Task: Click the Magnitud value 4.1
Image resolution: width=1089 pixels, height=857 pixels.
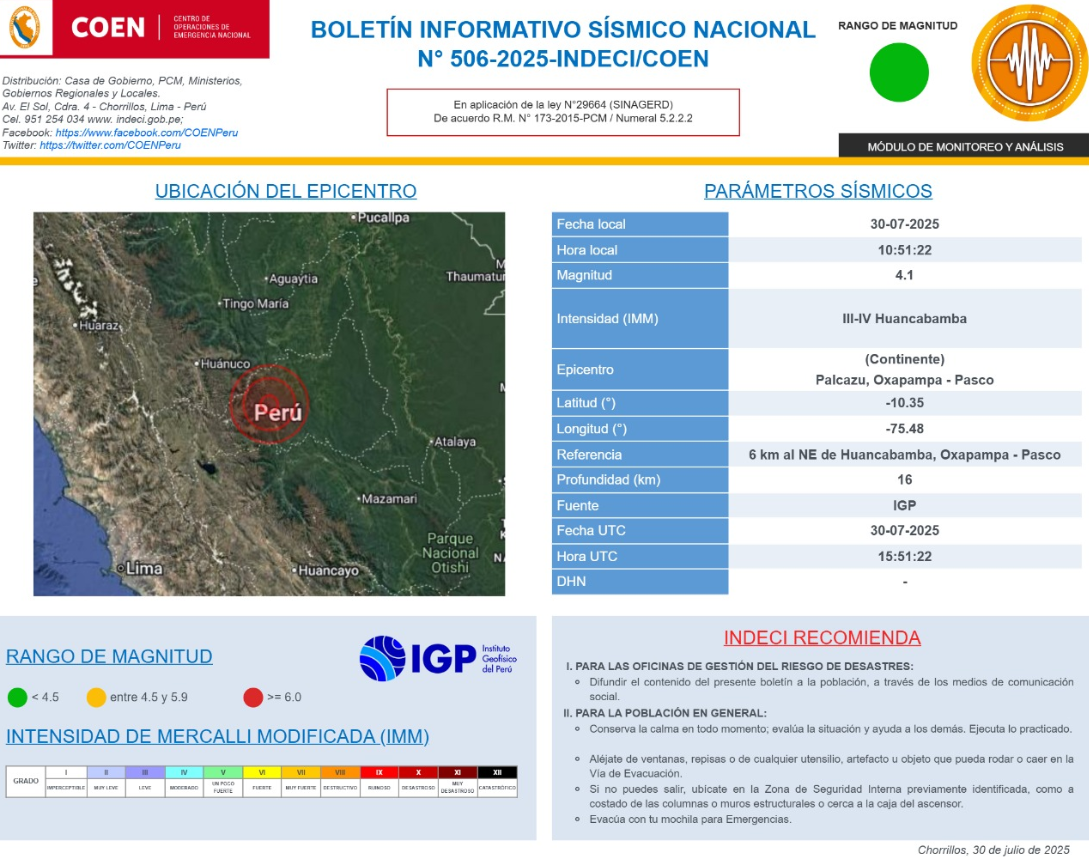Action: point(904,275)
